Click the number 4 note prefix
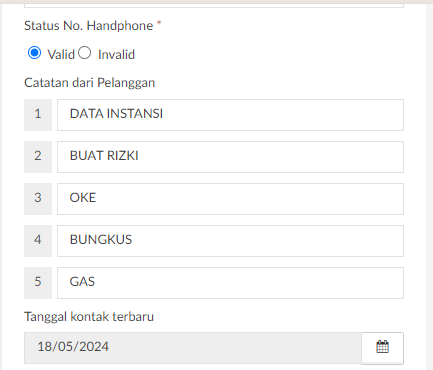 (38, 241)
